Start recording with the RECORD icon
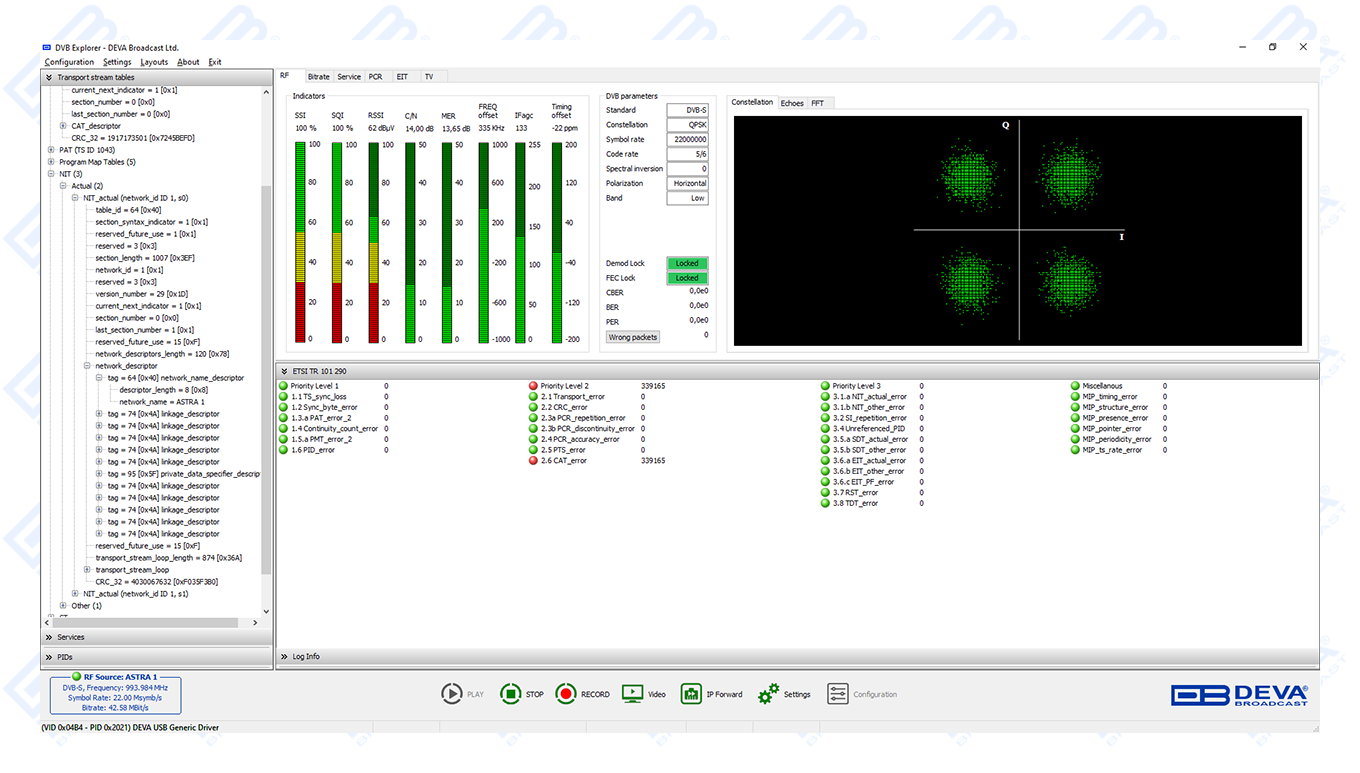 tap(566, 694)
